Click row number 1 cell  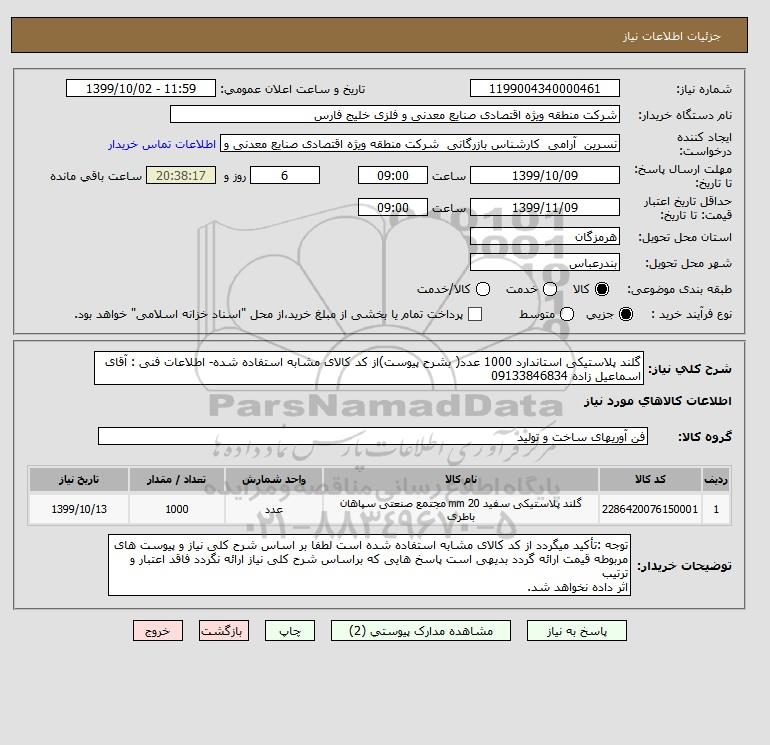(716, 509)
